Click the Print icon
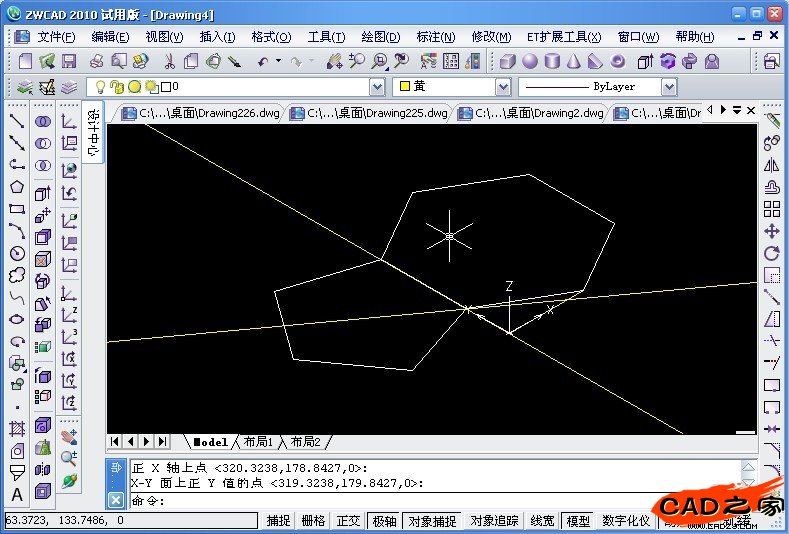Image resolution: width=789 pixels, height=534 pixels. click(x=96, y=61)
